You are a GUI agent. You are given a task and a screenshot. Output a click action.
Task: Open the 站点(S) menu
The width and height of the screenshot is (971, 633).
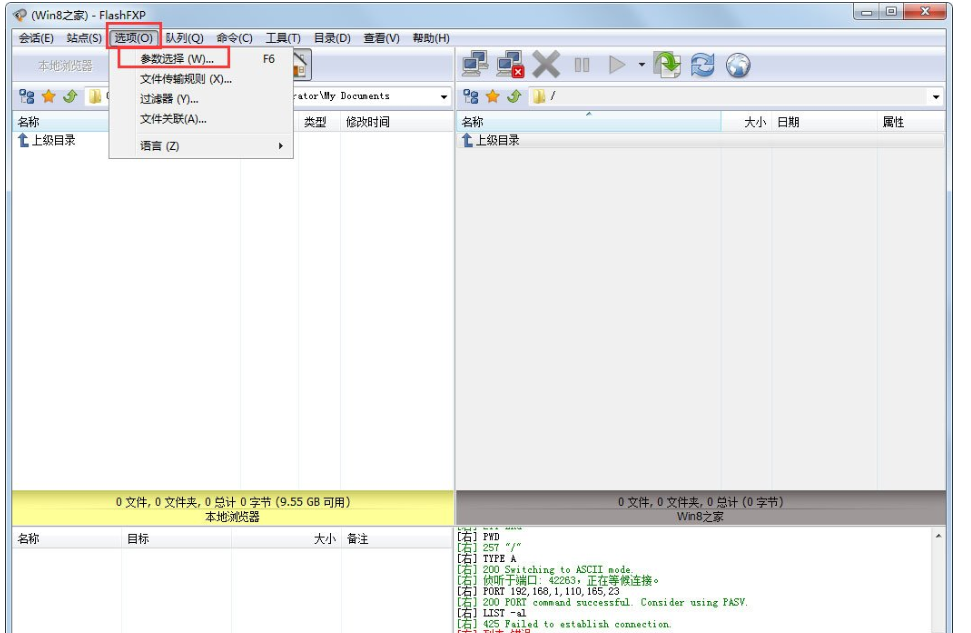(x=84, y=38)
